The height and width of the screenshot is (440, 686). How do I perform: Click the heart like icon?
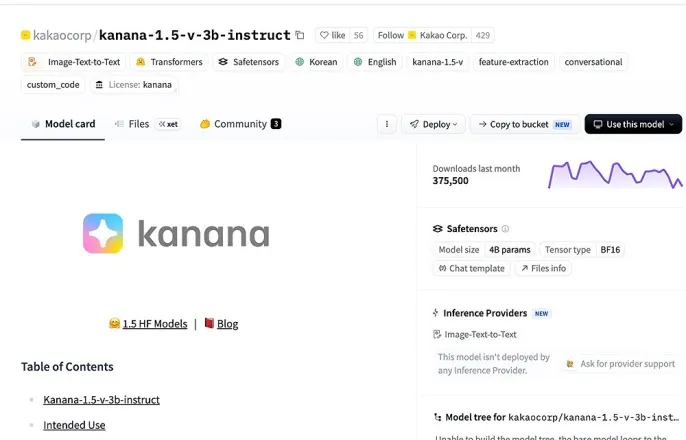324,35
